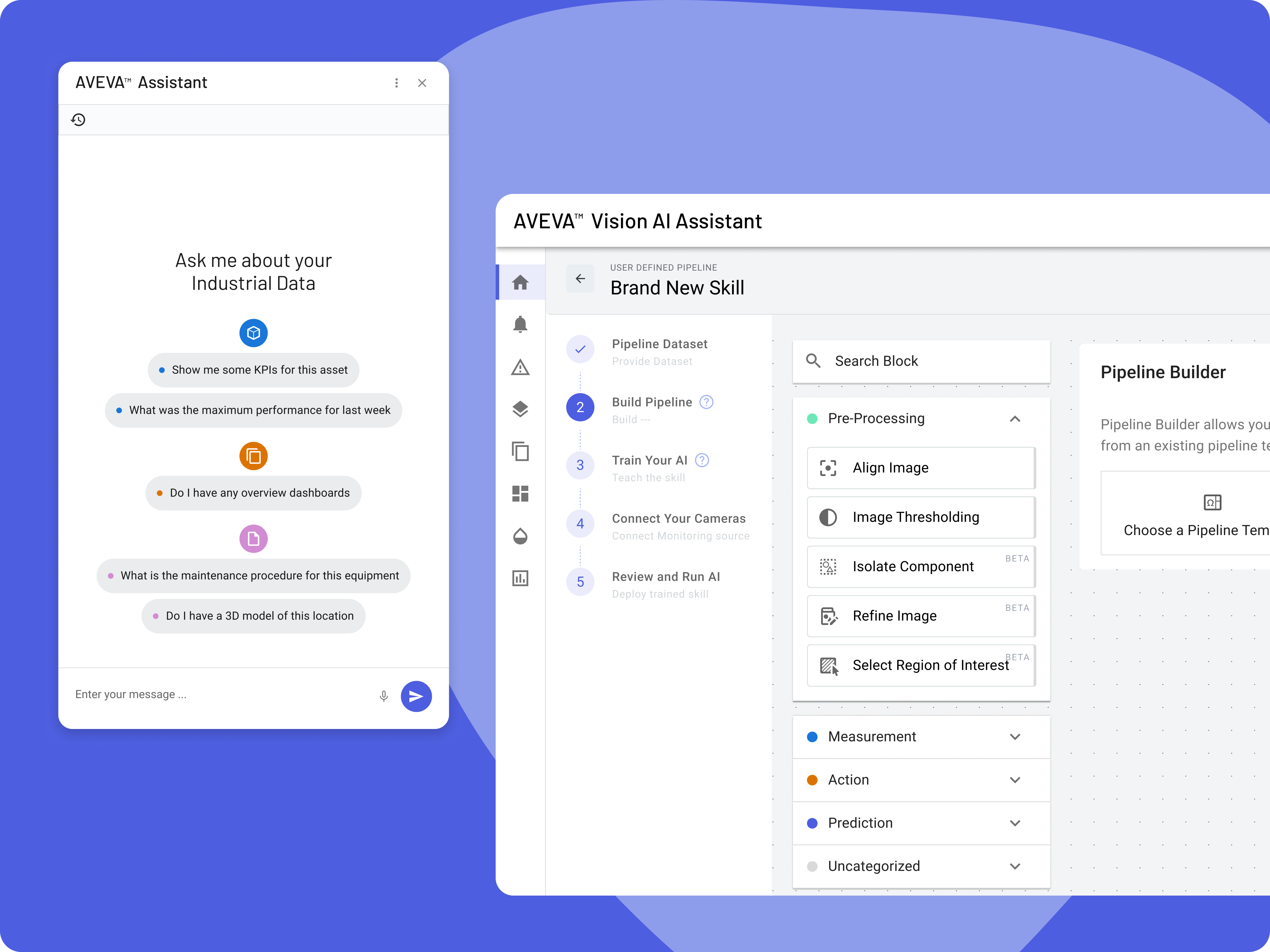Open the three-dot options menu

coord(396,83)
